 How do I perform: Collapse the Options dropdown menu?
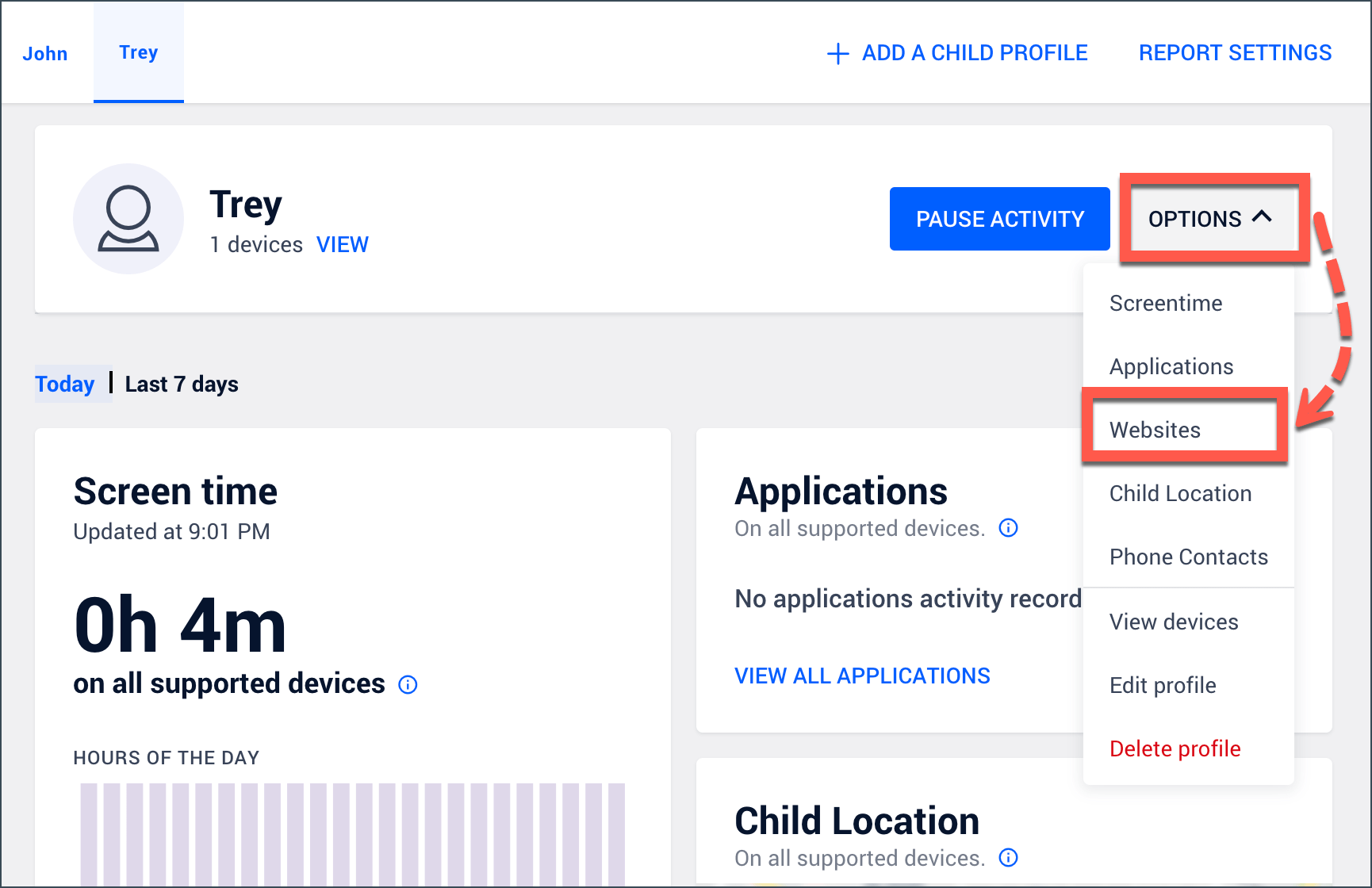[1209, 219]
